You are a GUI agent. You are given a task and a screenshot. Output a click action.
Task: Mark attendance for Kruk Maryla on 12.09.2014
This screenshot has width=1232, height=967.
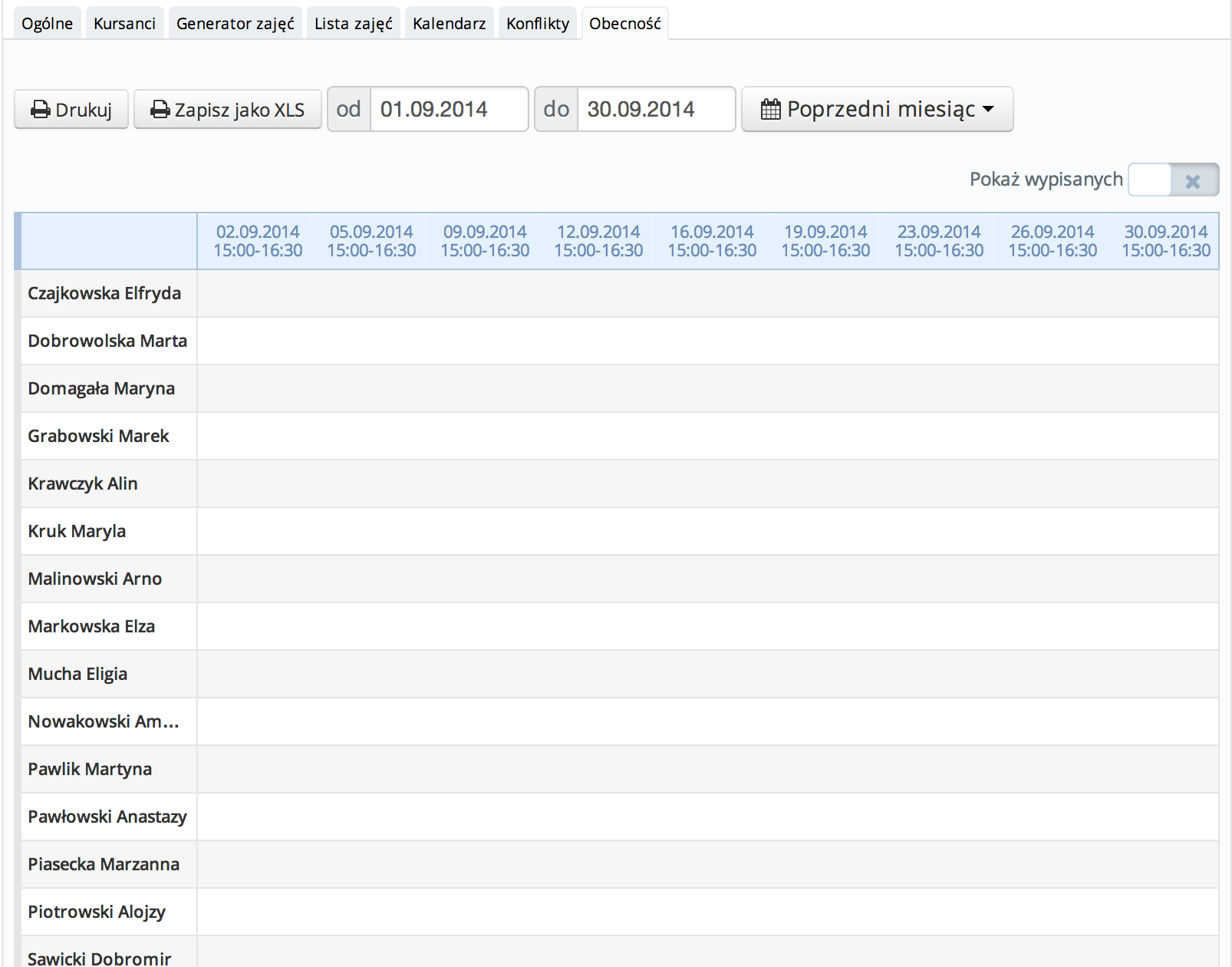click(598, 532)
